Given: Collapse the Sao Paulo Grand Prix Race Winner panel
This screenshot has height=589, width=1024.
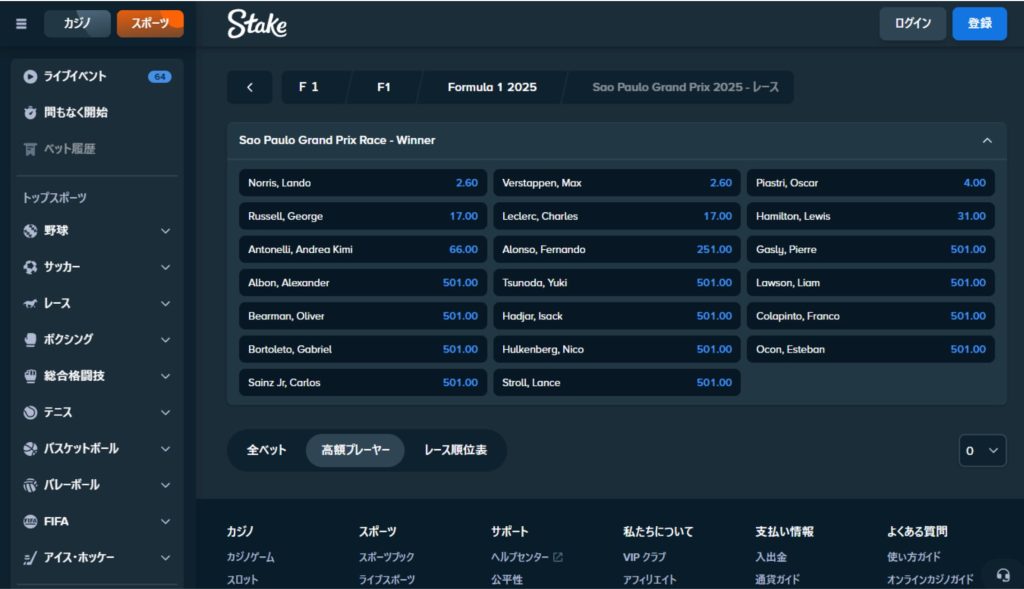Looking at the screenshot, I should point(987,141).
